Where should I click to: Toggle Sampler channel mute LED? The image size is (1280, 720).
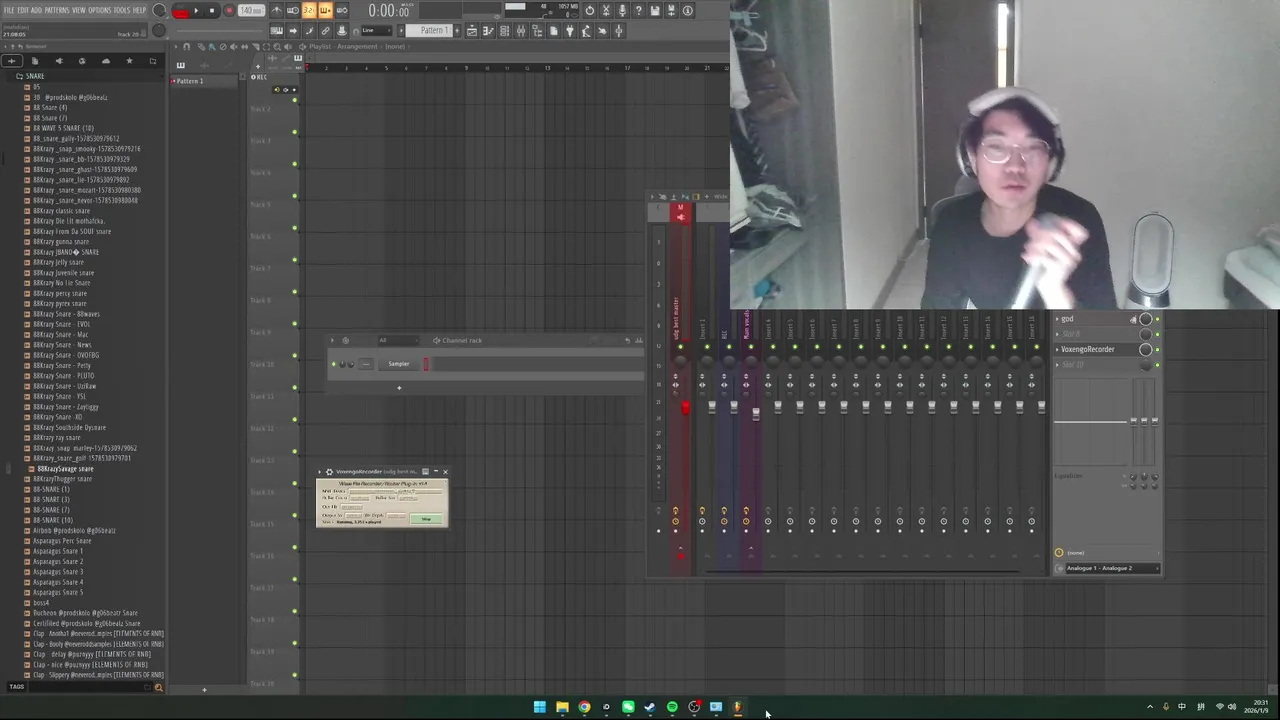(x=333, y=364)
